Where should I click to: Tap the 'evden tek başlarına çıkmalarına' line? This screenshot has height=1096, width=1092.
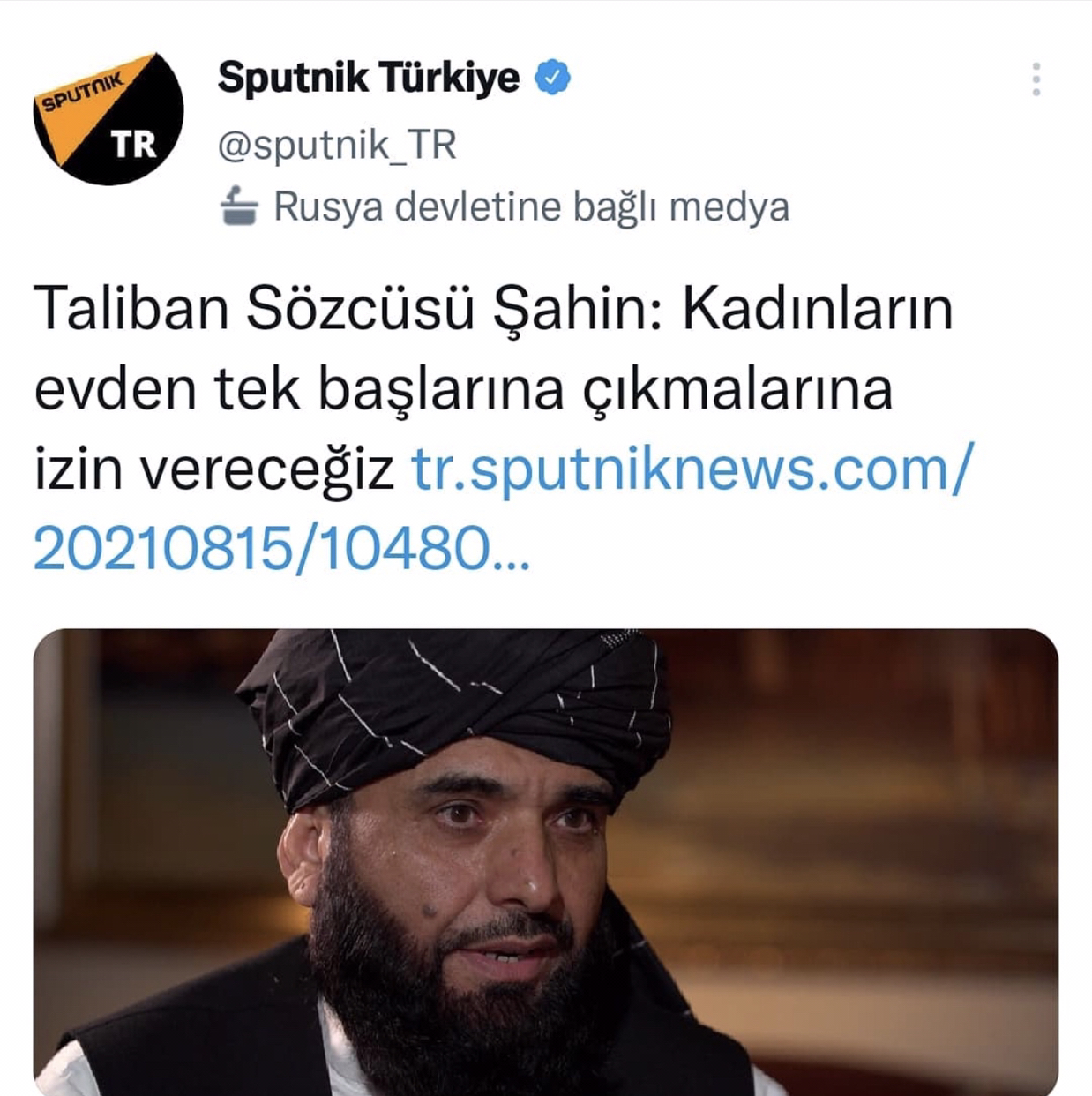(x=463, y=389)
